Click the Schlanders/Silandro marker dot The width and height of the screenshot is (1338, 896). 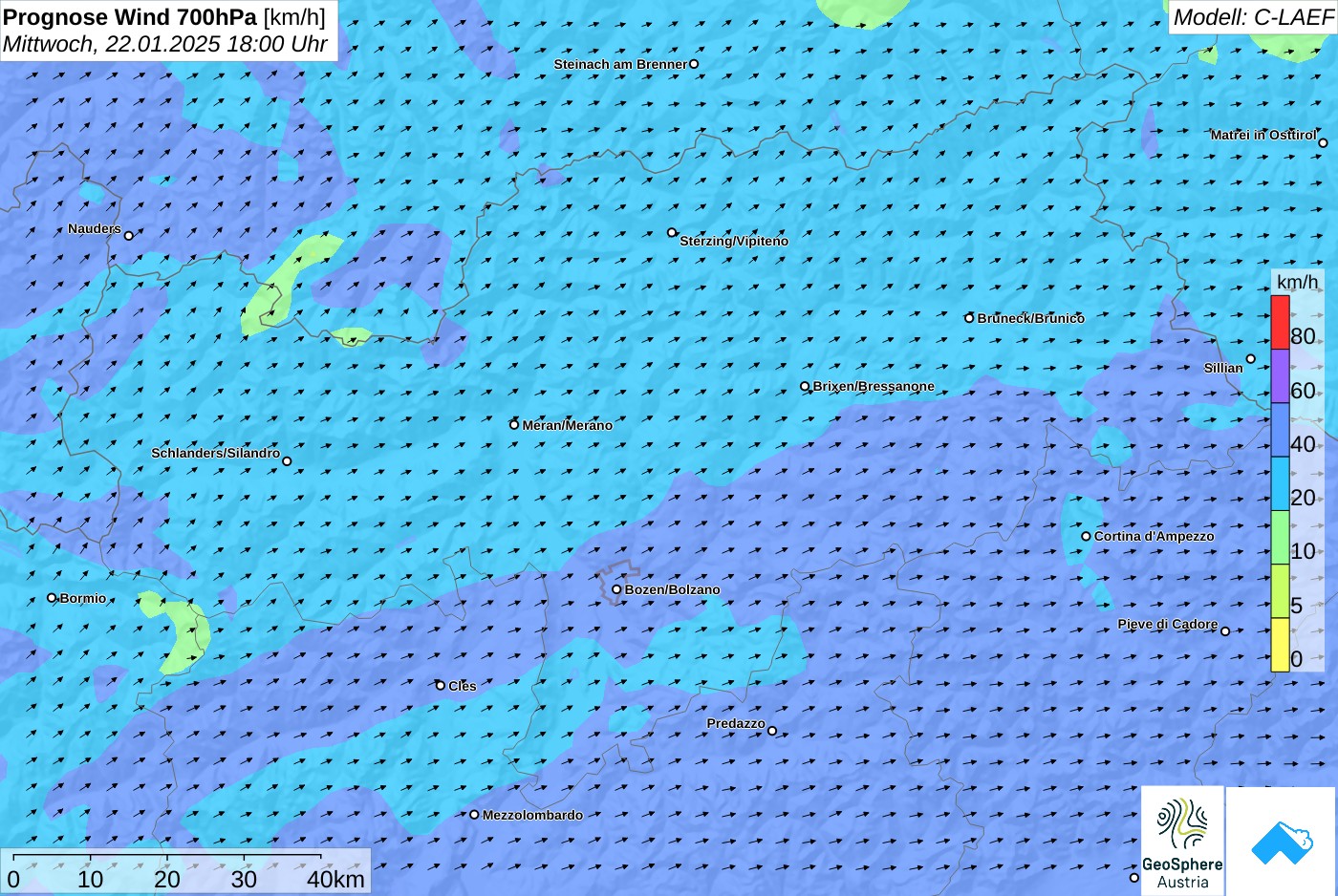click(x=287, y=461)
